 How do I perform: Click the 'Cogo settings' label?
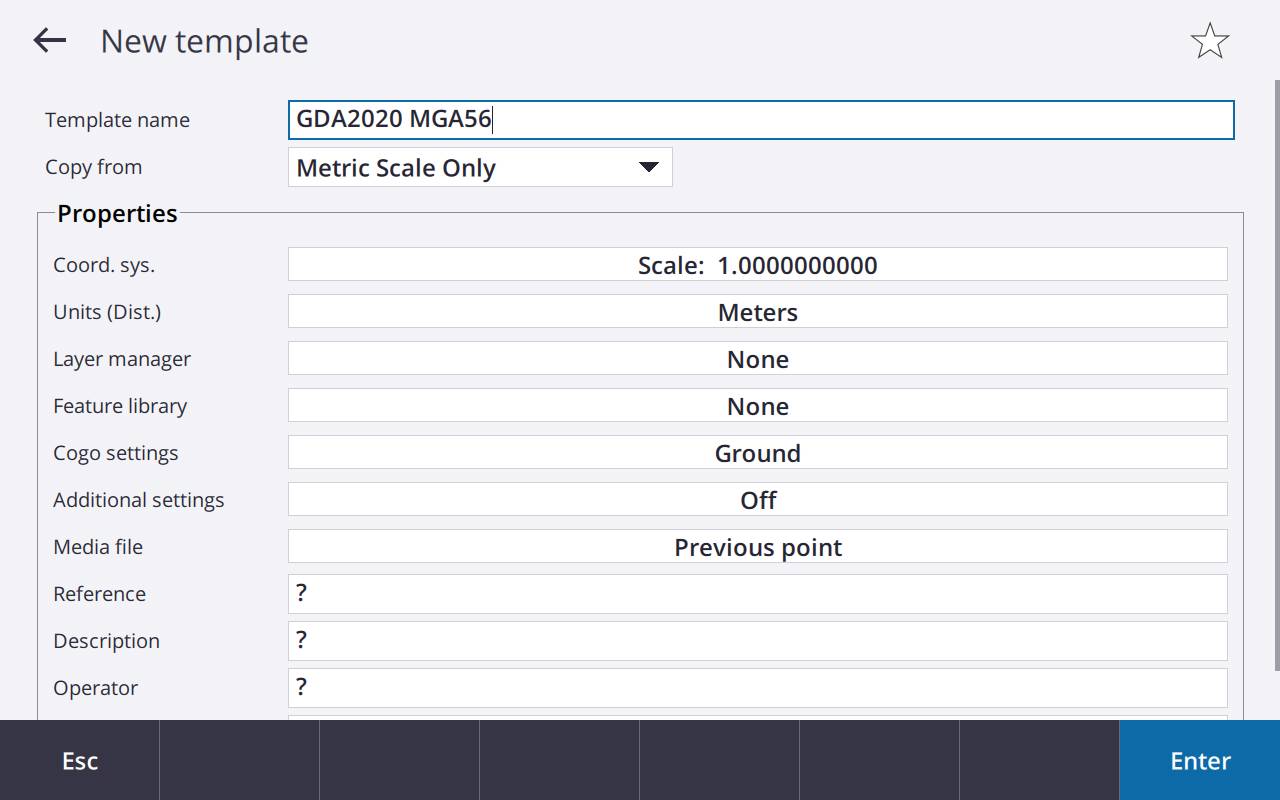coord(116,453)
